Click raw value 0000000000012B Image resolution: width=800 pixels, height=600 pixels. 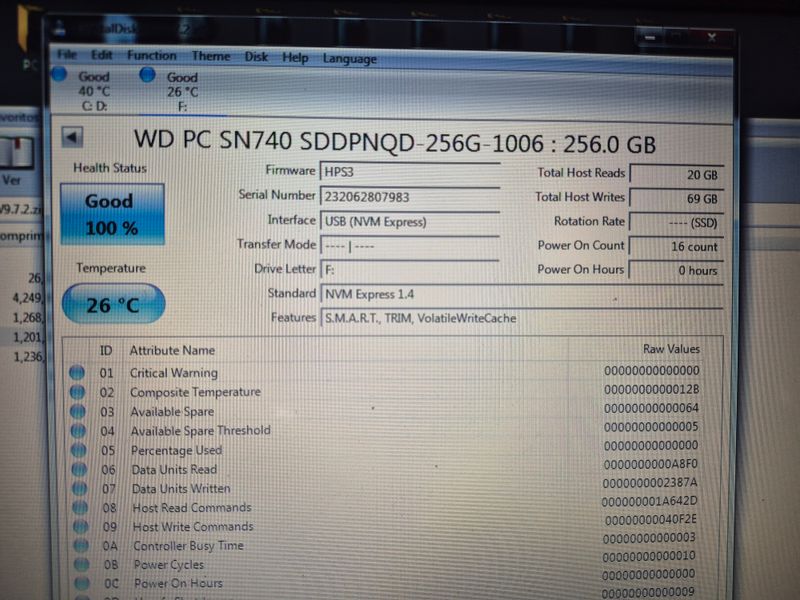(652, 389)
